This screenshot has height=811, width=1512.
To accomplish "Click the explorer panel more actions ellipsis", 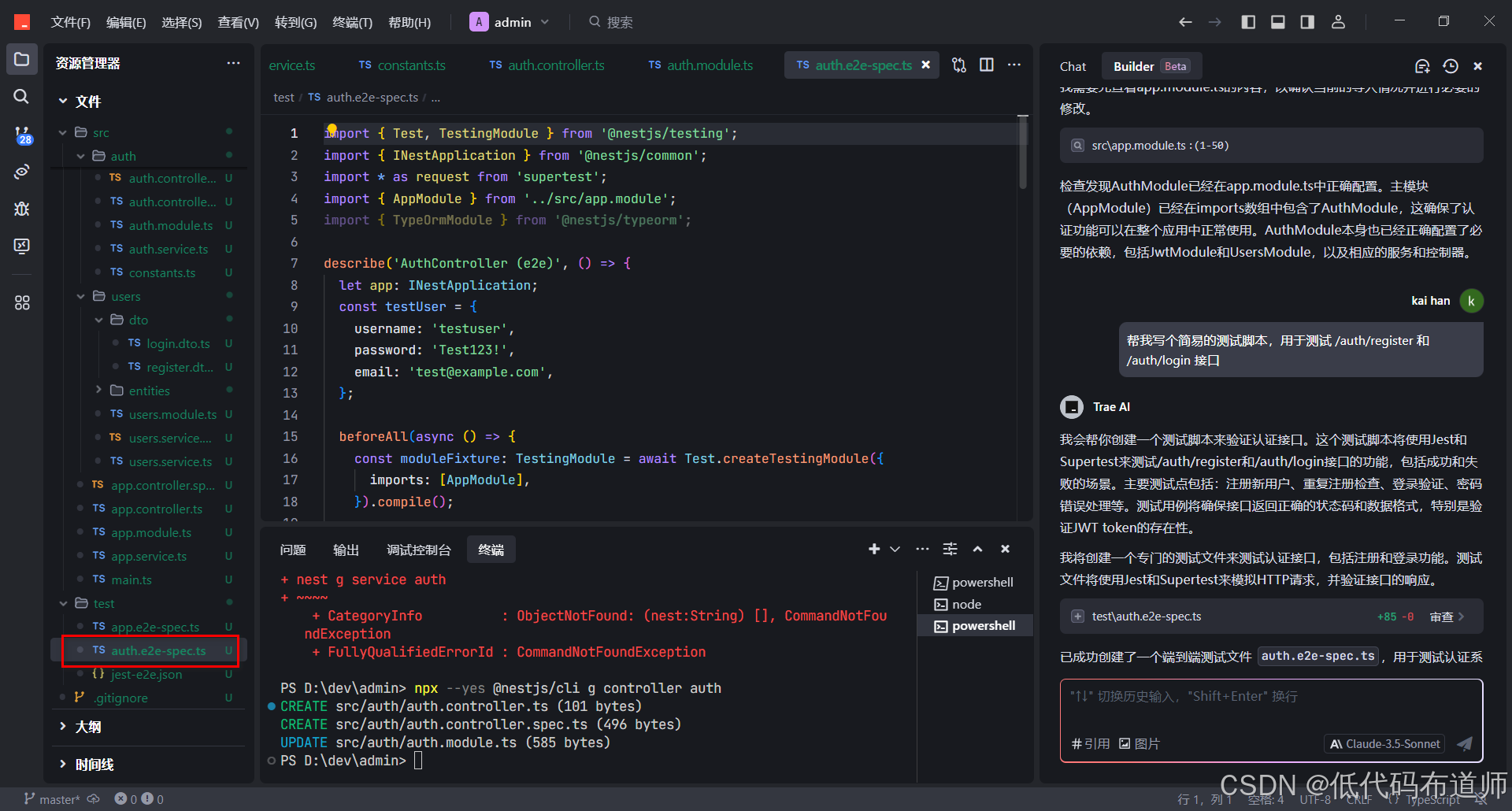I will click(x=233, y=63).
